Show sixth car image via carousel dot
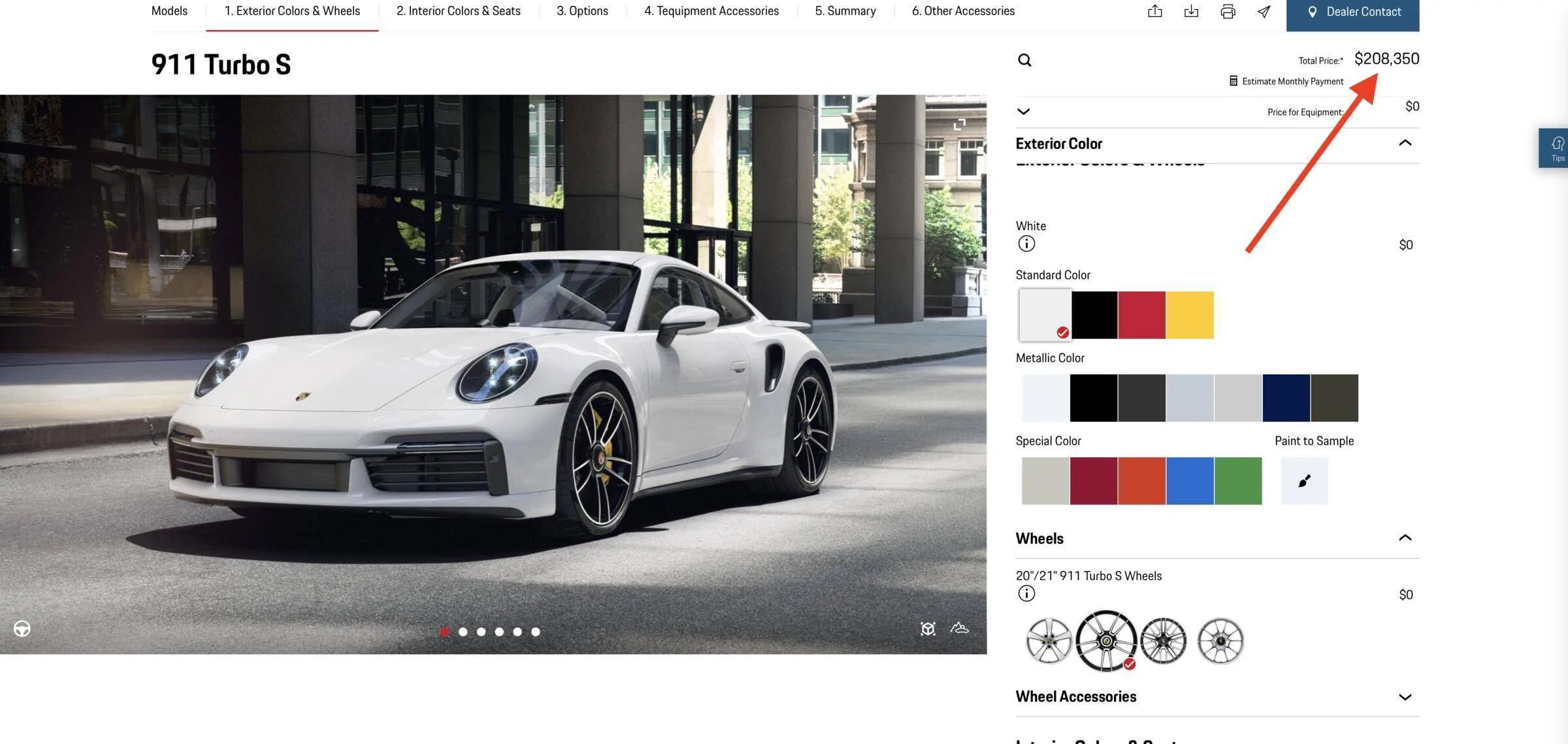Screen dimensions: 1568x744 point(536,632)
